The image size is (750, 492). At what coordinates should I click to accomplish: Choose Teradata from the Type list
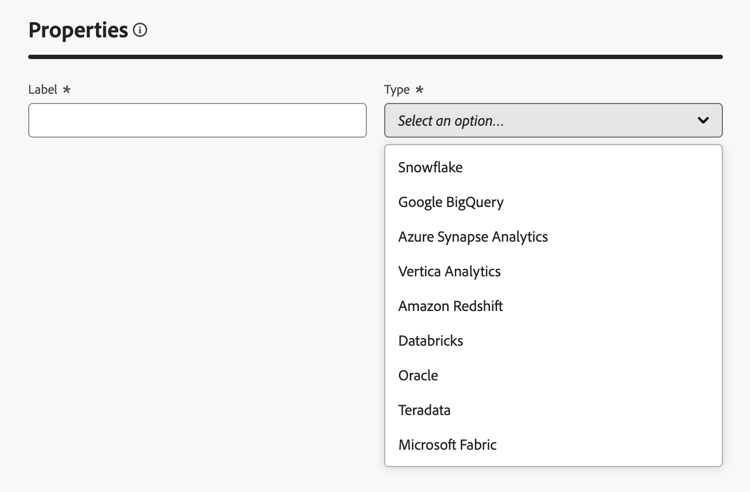point(424,410)
